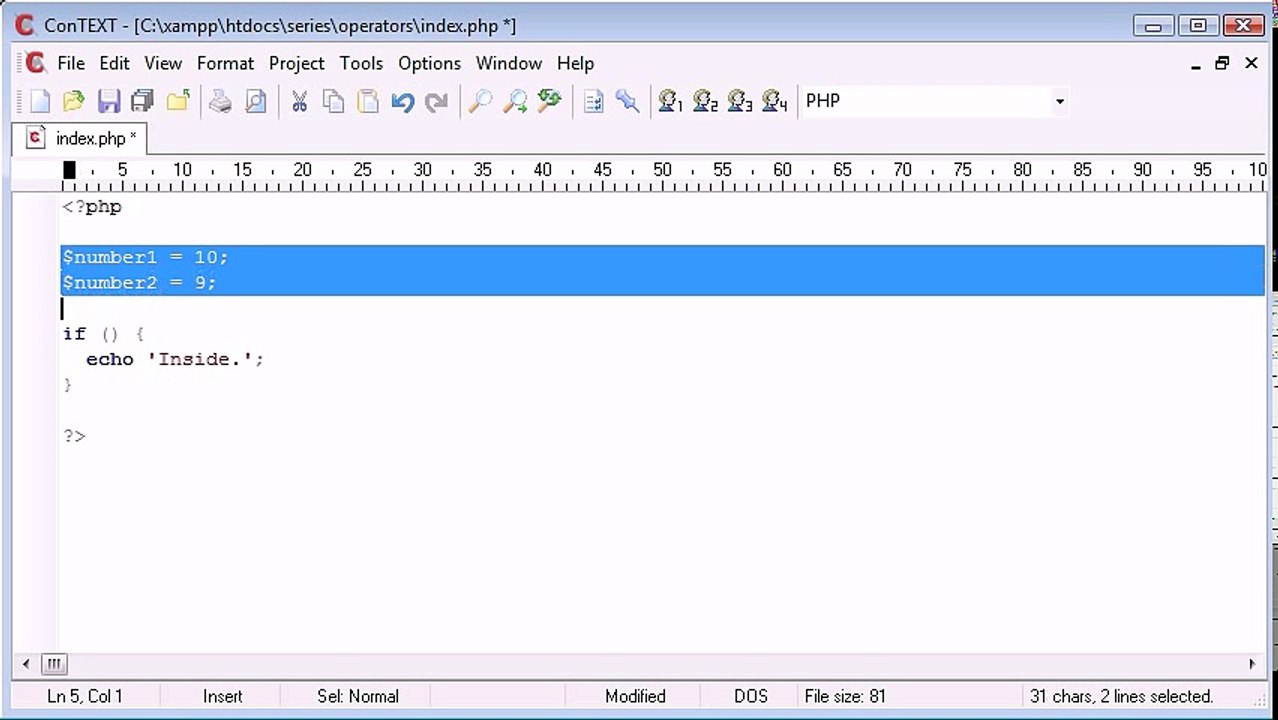Redo the last undone edit
This screenshot has height=720, width=1278.
coord(437,101)
